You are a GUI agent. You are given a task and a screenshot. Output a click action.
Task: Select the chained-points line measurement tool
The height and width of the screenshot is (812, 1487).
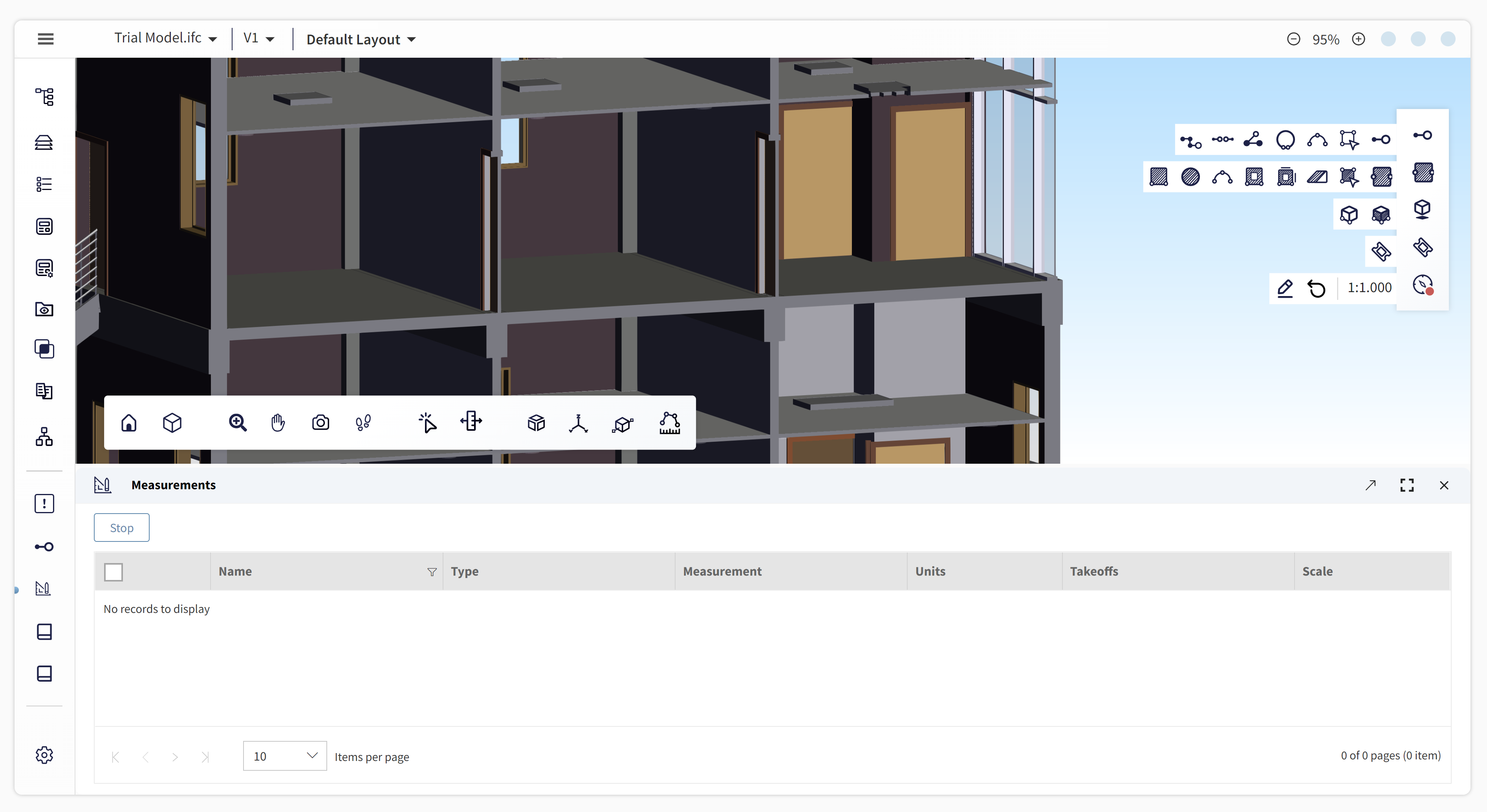pos(1222,139)
